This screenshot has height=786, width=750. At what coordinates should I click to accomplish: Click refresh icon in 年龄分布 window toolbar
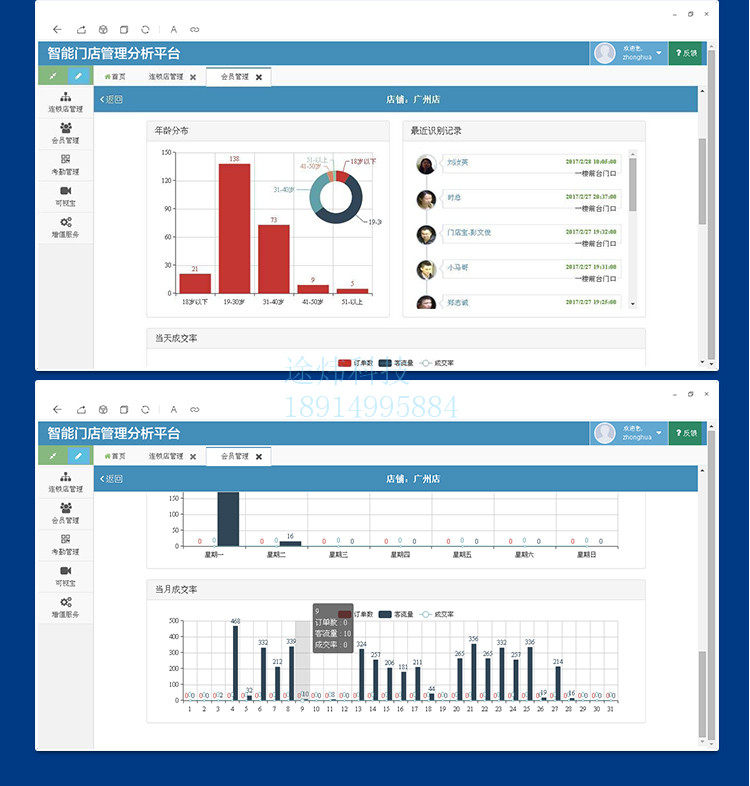click(145, 30)
